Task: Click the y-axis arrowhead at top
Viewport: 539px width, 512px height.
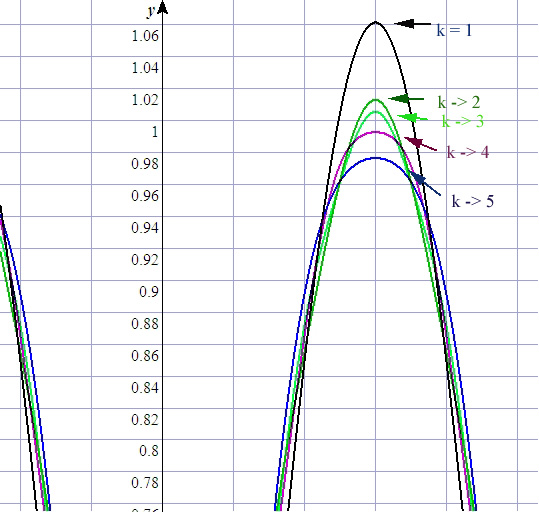Action: 163,8
